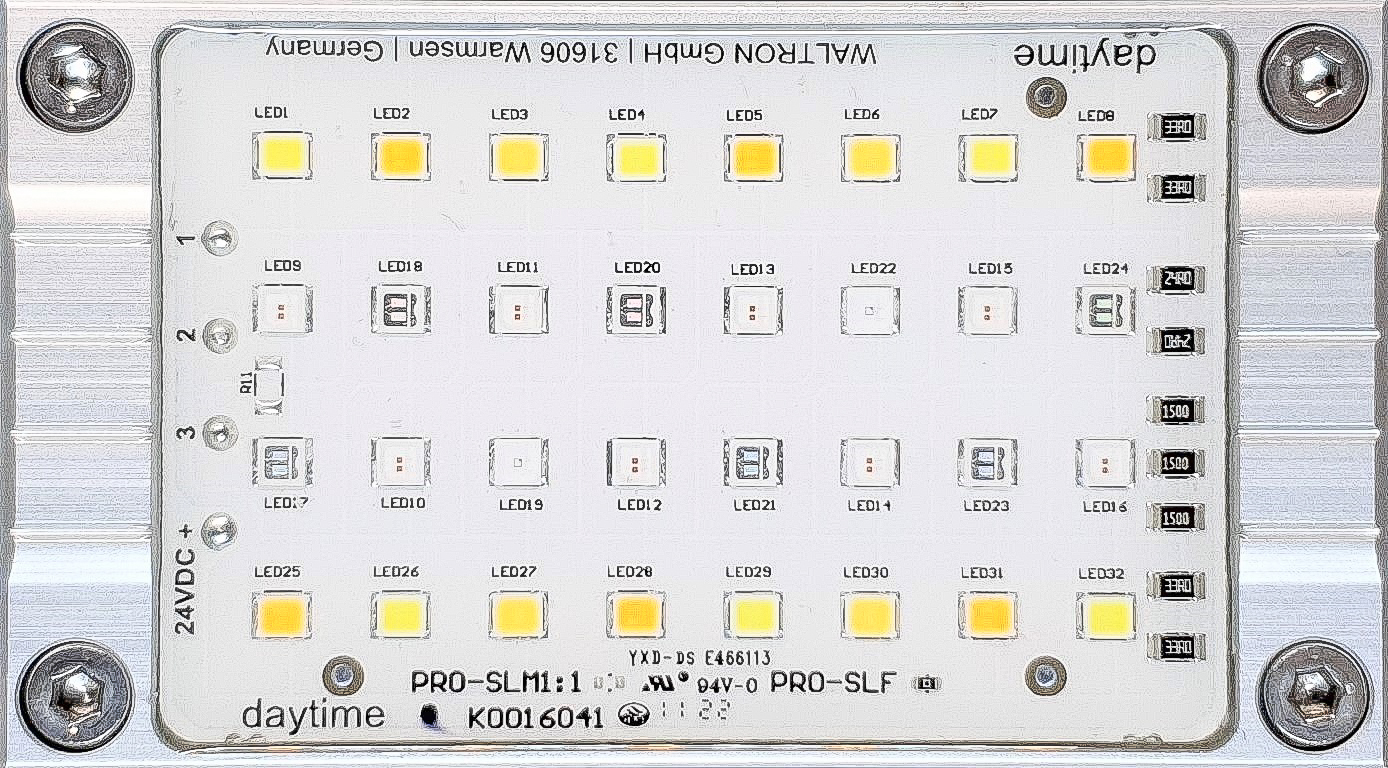Viewport: 1388px width, 768px height.
Task: Click solder pad labeled 1
Action: click(218, 238)
